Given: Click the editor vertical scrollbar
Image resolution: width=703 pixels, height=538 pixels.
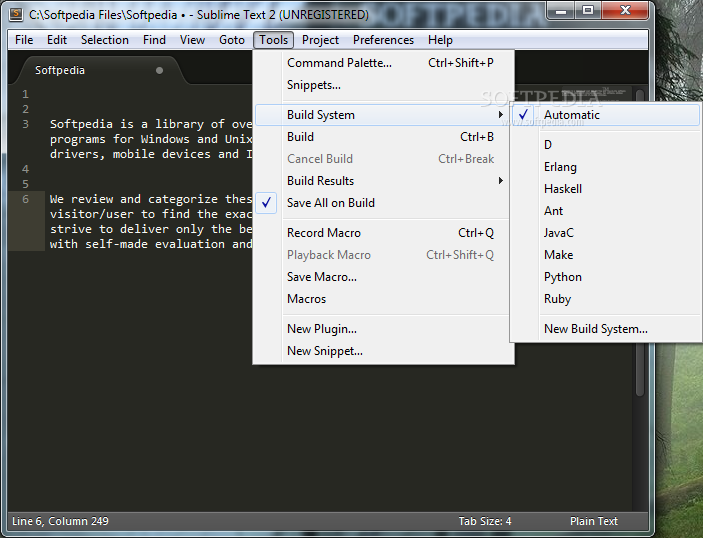Looking at the screenshot, I should [640, 242].
